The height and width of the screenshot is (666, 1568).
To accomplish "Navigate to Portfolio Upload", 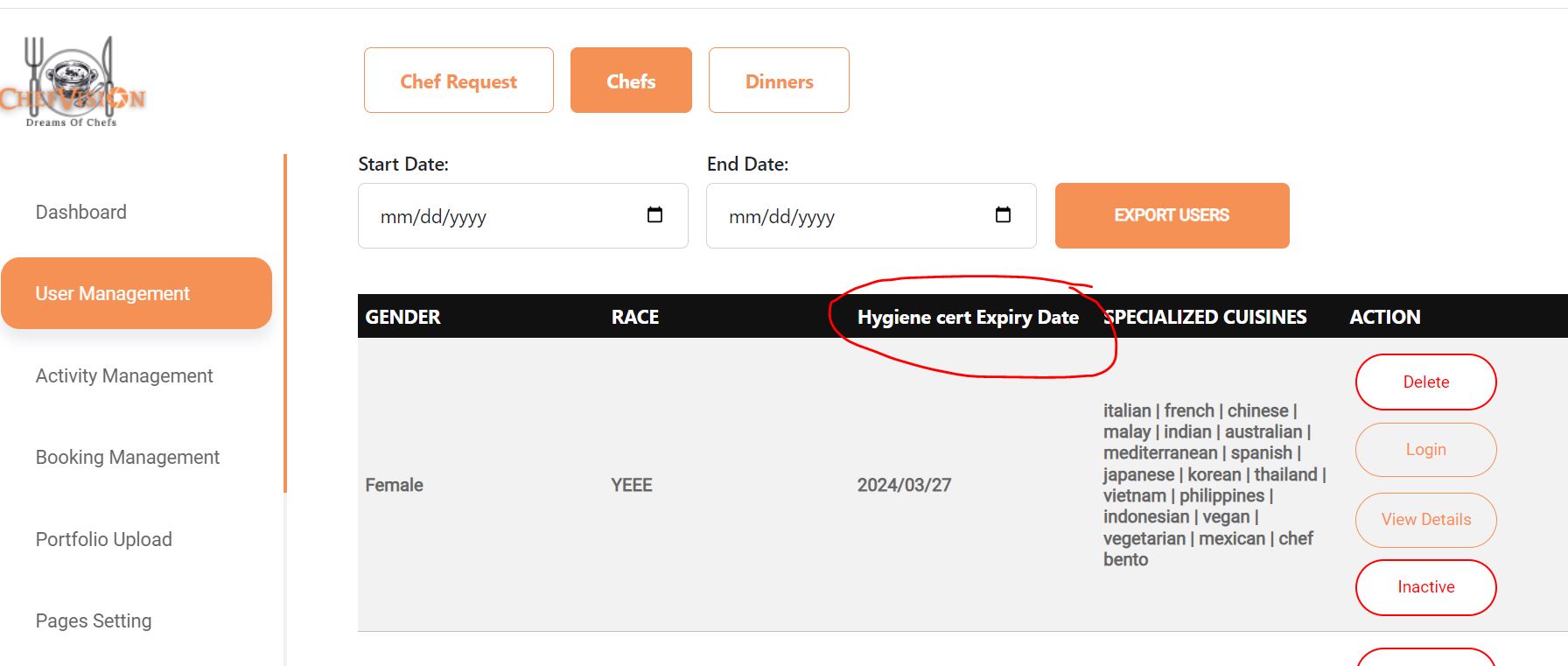I will (104, 539).
